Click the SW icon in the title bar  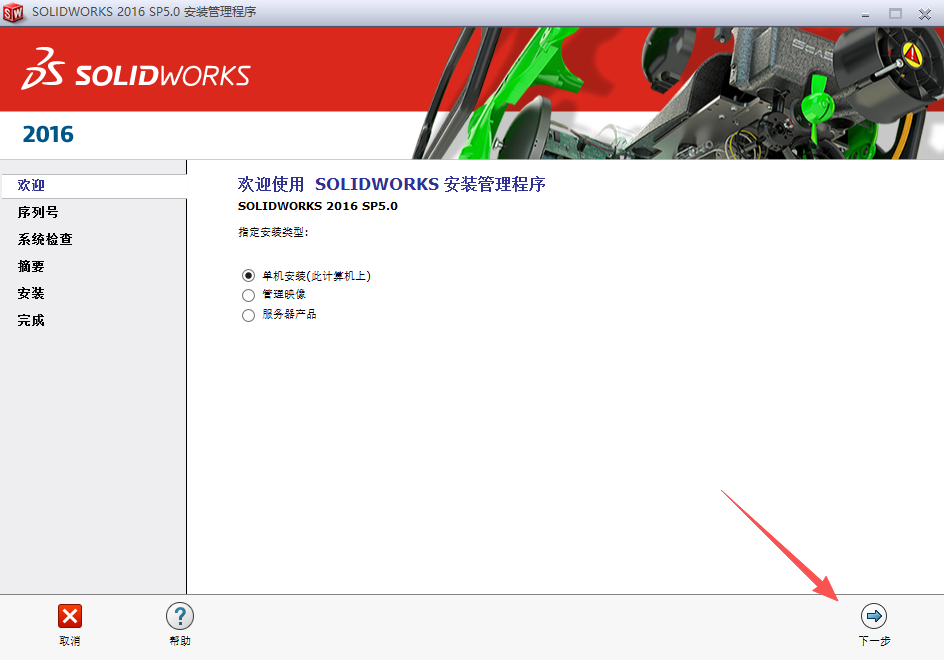pos(14,13)
